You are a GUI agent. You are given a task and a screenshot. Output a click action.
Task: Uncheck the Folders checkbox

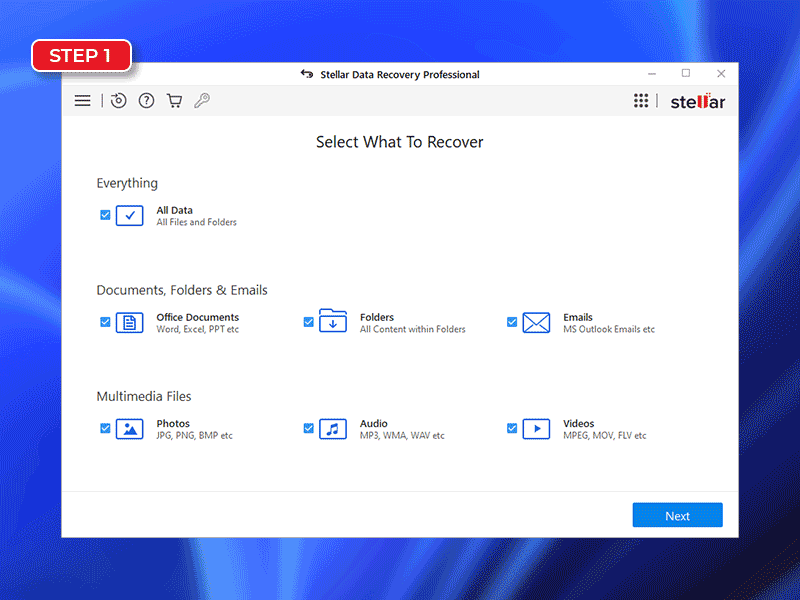[x=308, y=322]
